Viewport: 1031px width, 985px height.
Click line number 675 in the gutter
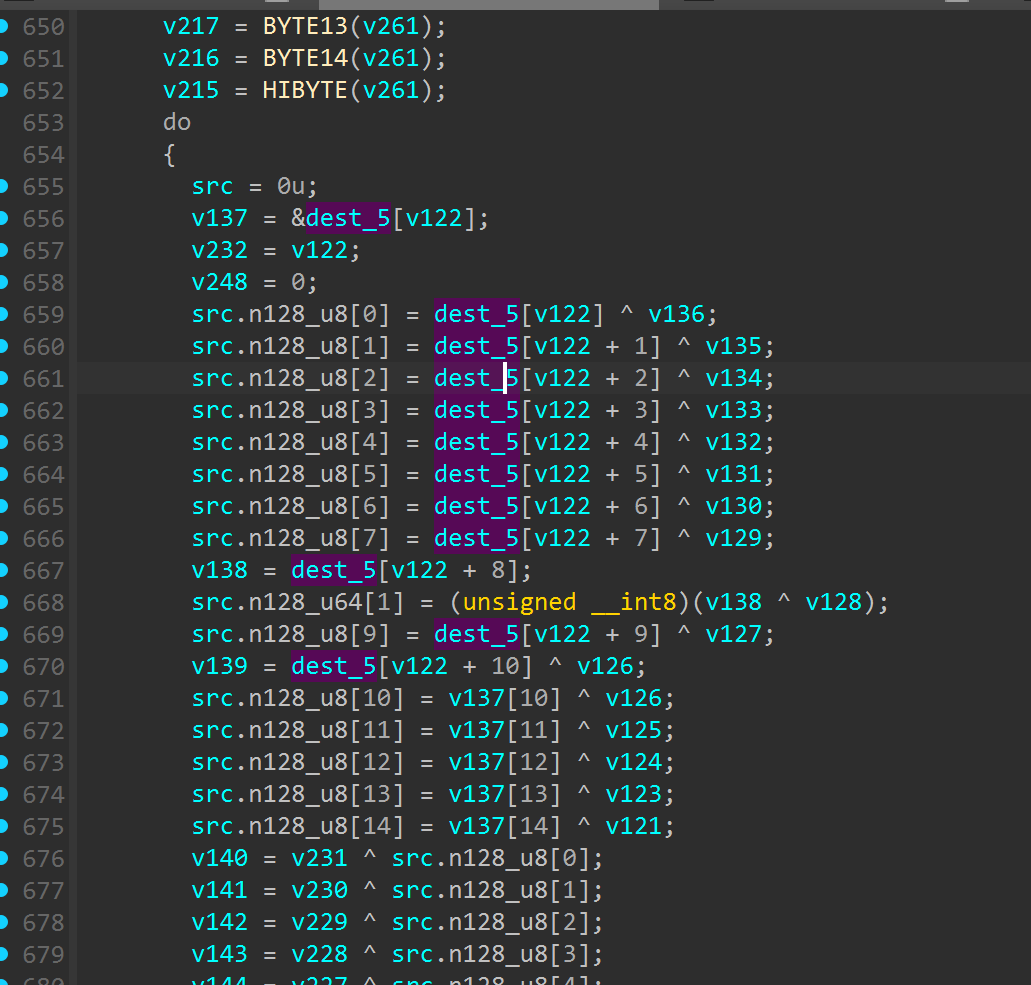43,827
